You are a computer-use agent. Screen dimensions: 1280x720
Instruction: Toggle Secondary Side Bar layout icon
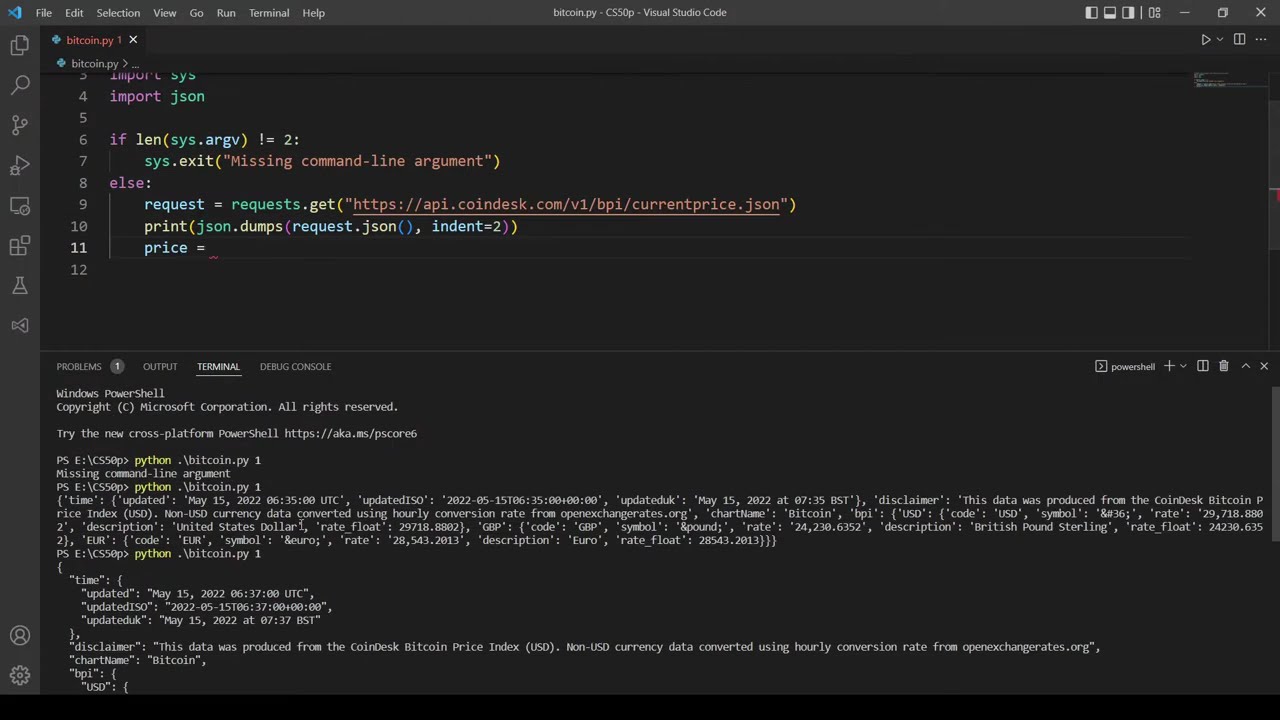pyautogui.click(x=1128, y=12)
